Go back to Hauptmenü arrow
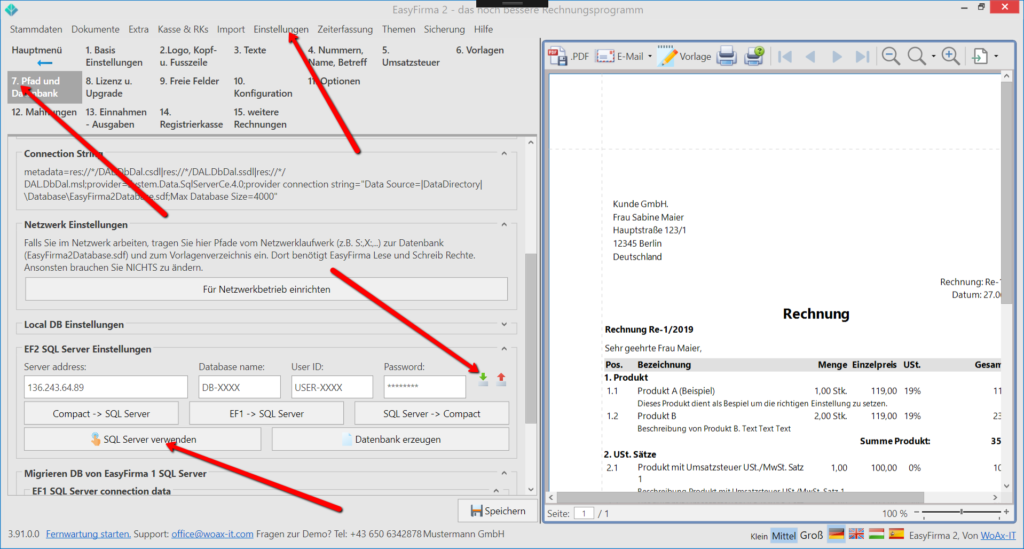 click(44, 63)
